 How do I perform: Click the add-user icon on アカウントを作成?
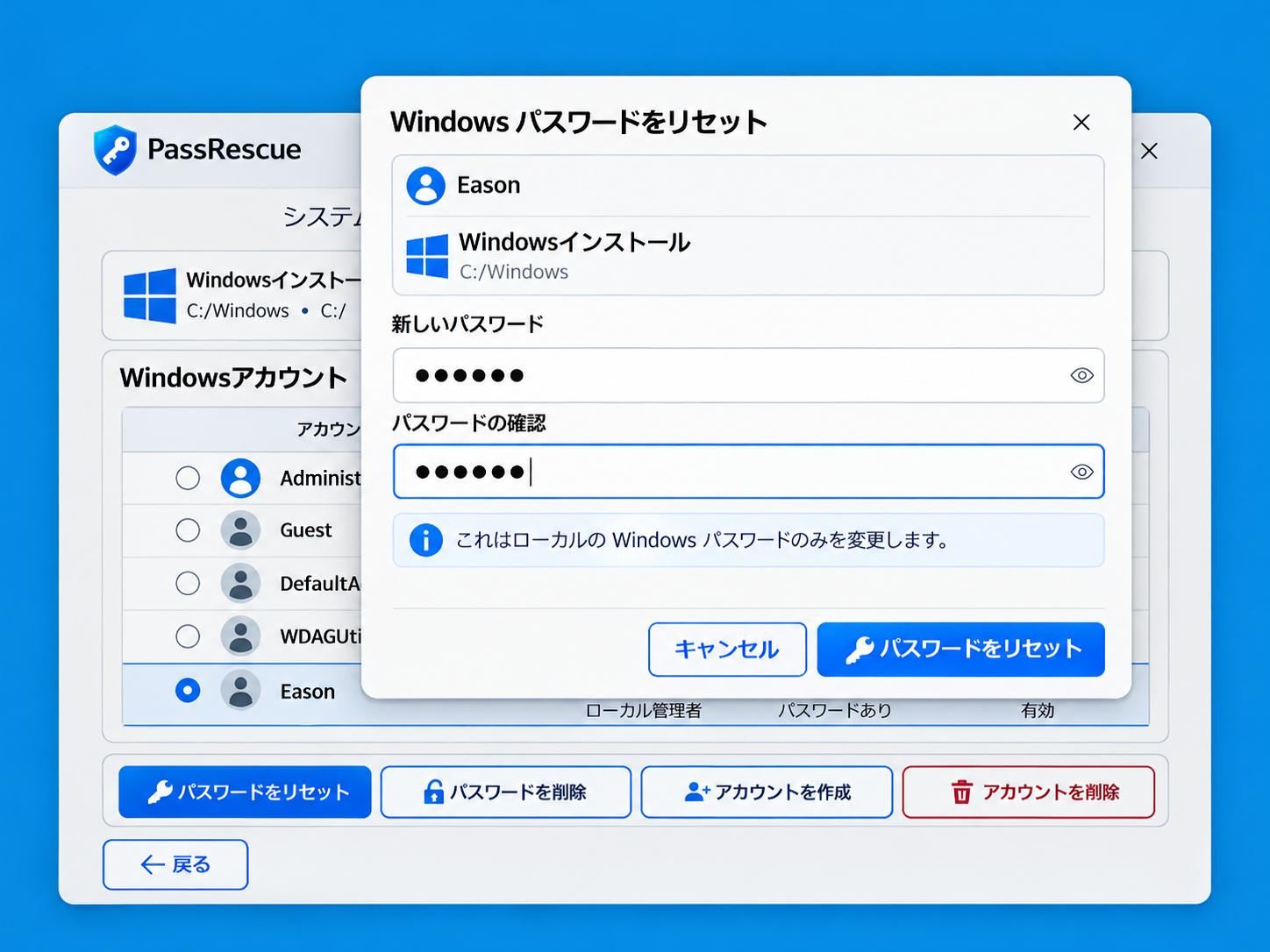point(697,792)
